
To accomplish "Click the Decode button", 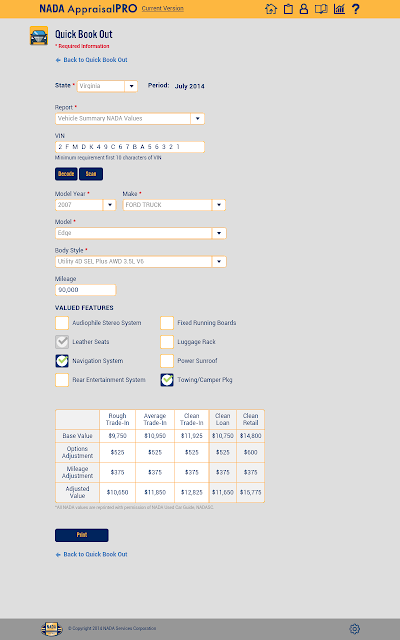I will (66, 174).
